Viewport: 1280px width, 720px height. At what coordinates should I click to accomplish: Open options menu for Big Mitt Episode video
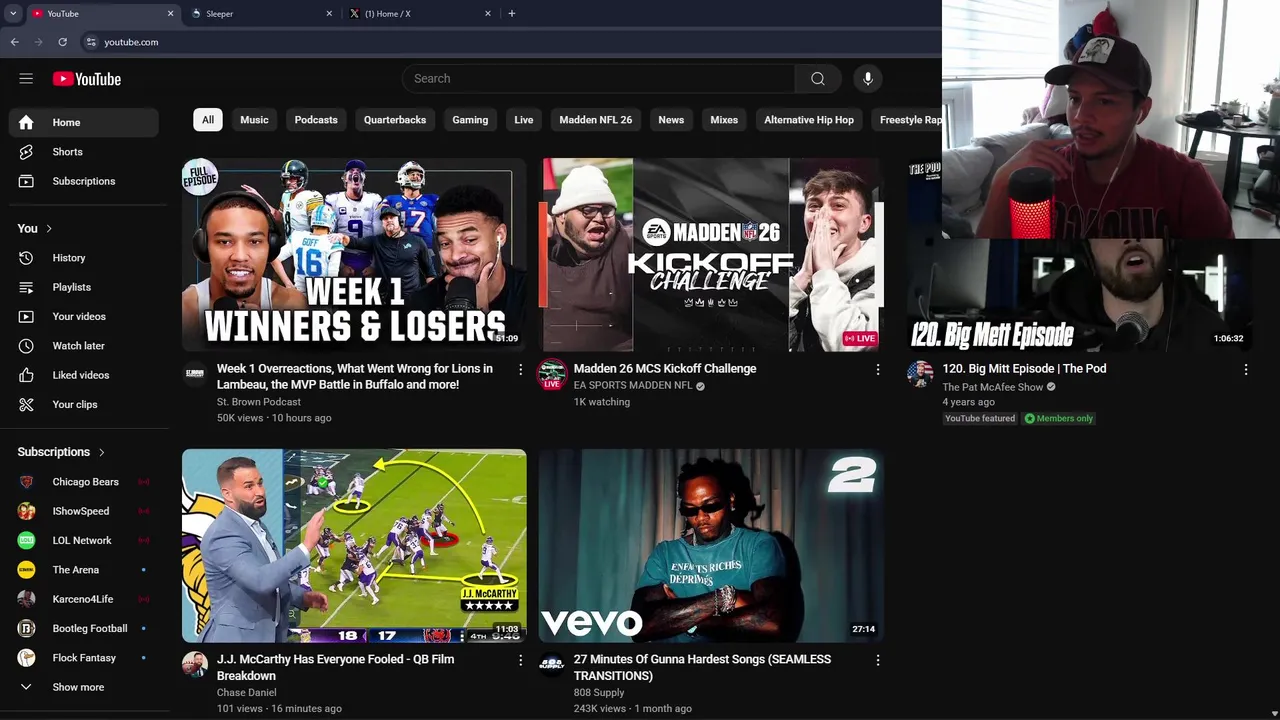(1246, 369)
